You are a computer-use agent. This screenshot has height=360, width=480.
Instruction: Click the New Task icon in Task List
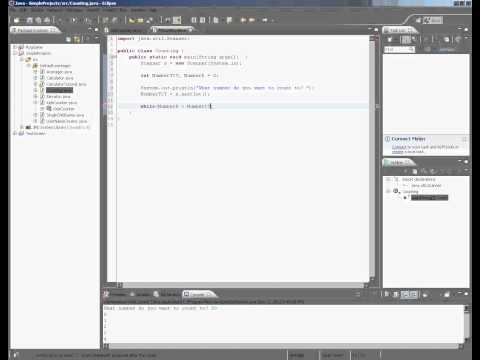tap(389, 40)
